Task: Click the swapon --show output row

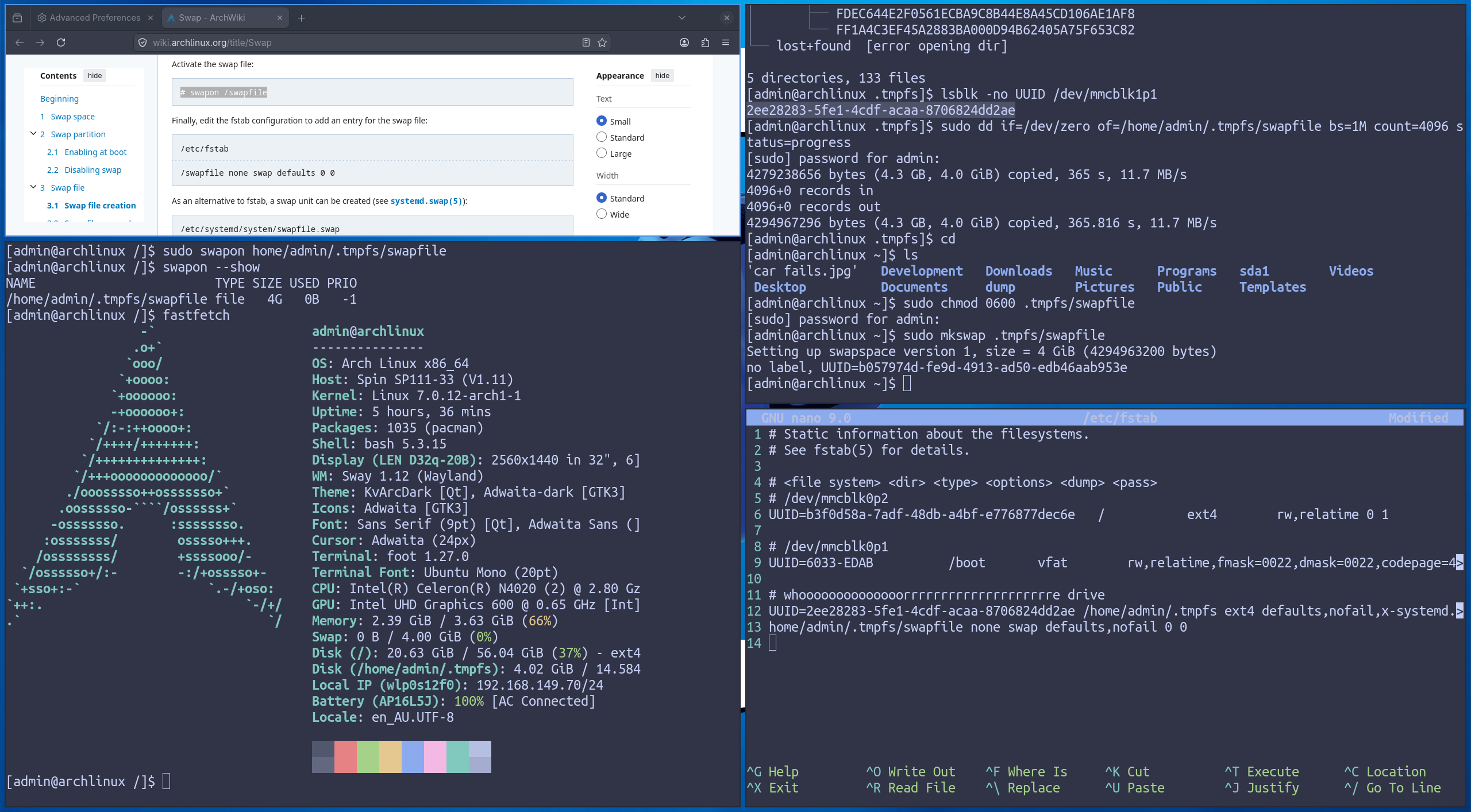Action: pos(182,299)
